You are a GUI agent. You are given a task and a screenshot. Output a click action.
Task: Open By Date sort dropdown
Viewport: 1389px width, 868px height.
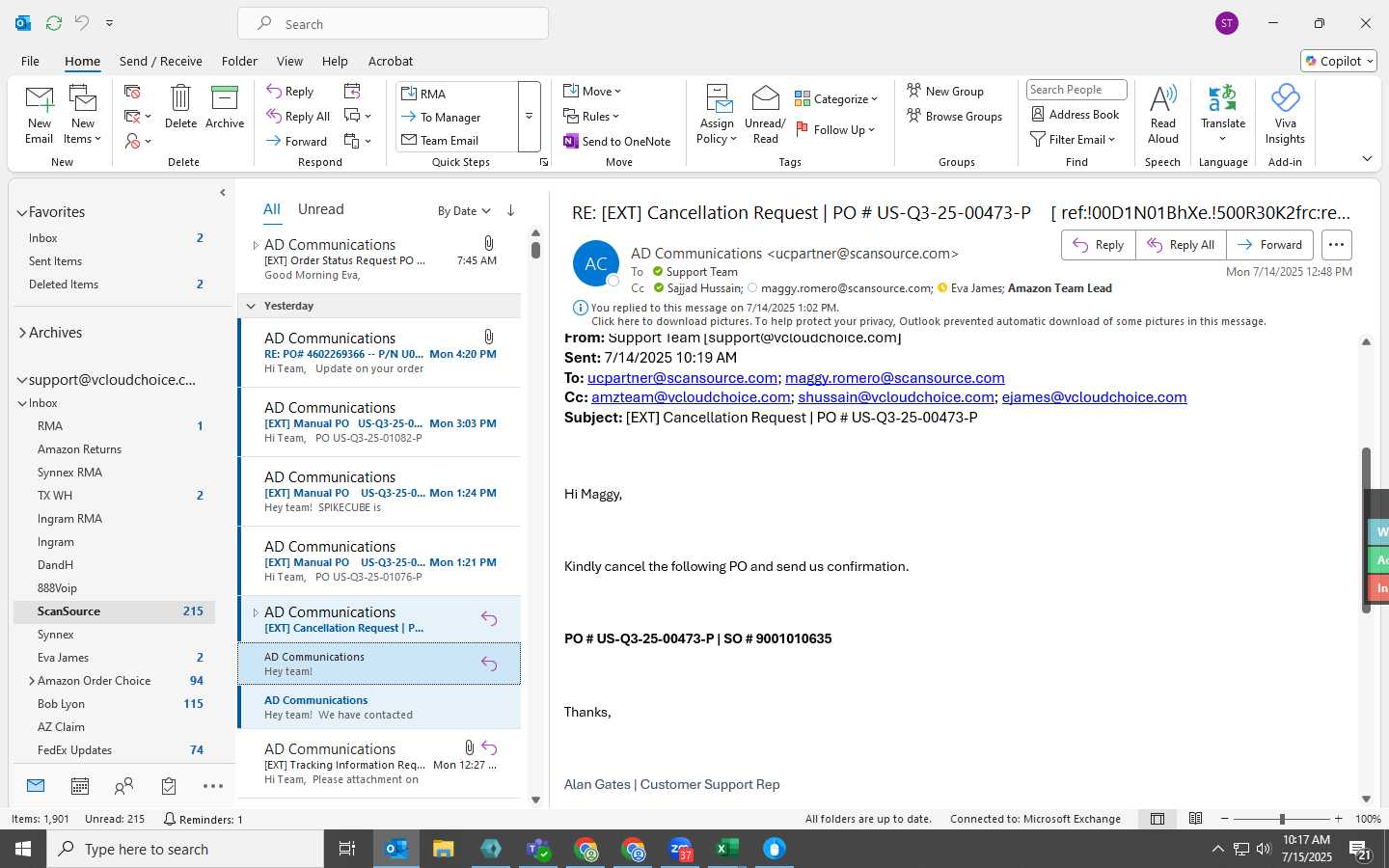[464, 211]
